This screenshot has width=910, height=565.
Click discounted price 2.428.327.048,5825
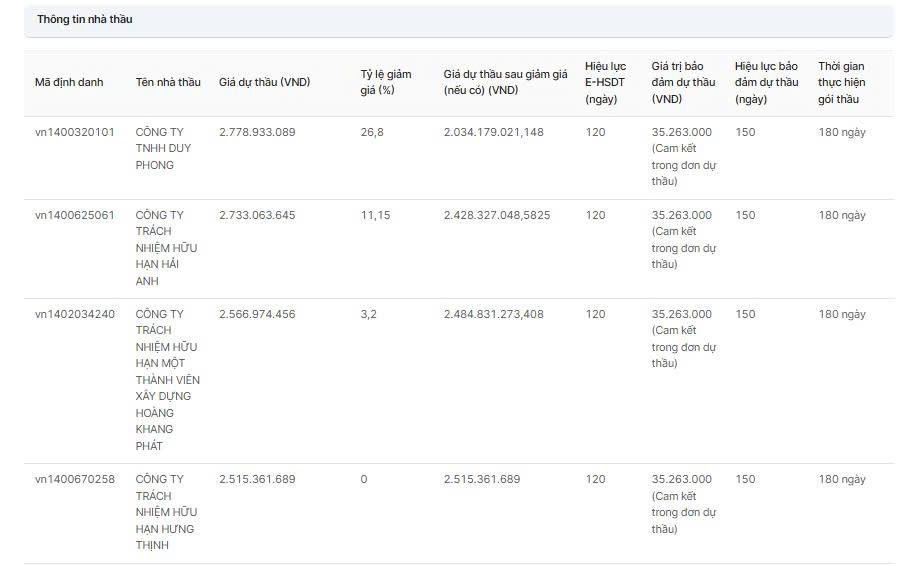coord(497,215)
